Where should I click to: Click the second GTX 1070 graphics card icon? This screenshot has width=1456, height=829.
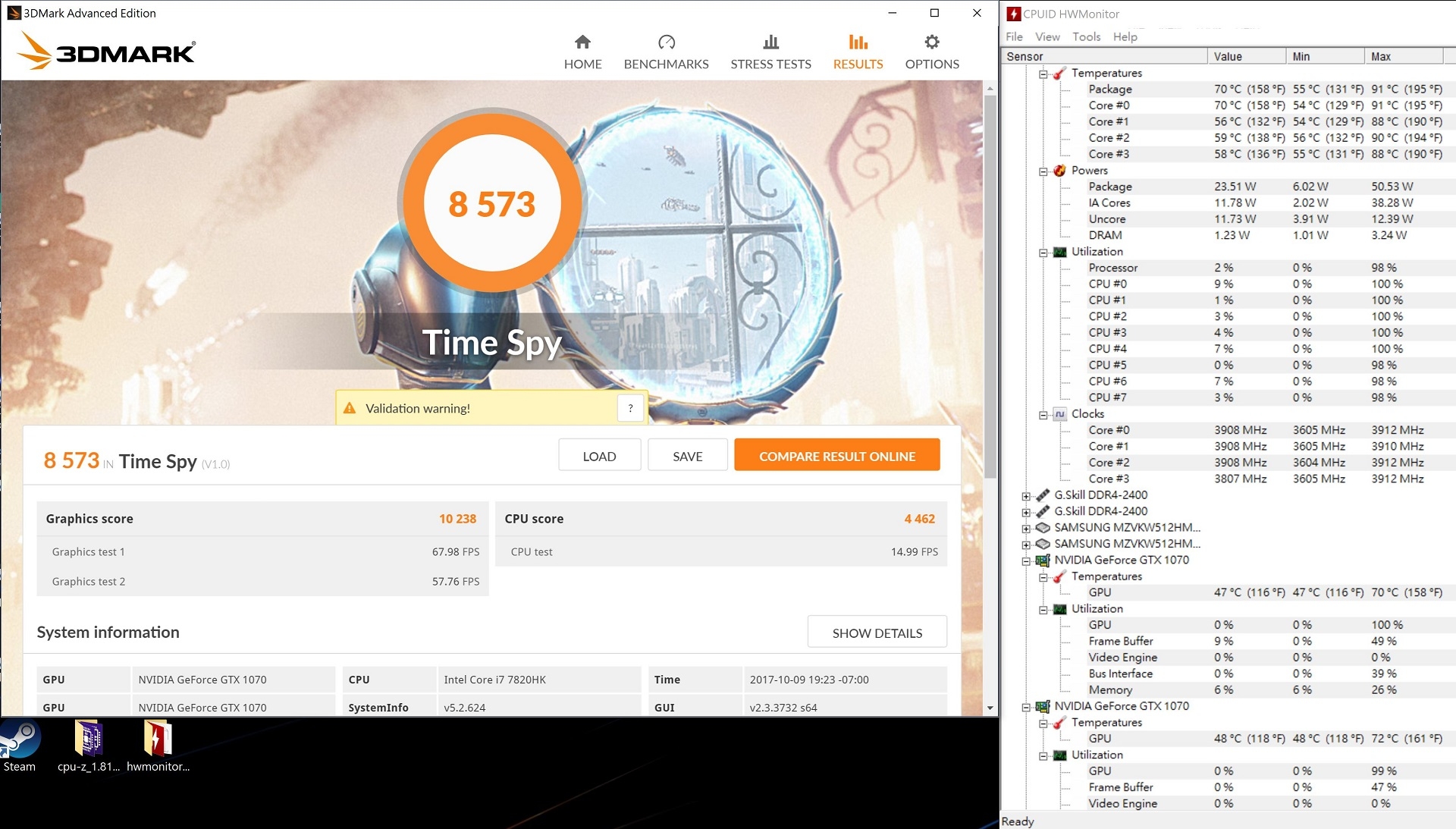point(1043,706)
